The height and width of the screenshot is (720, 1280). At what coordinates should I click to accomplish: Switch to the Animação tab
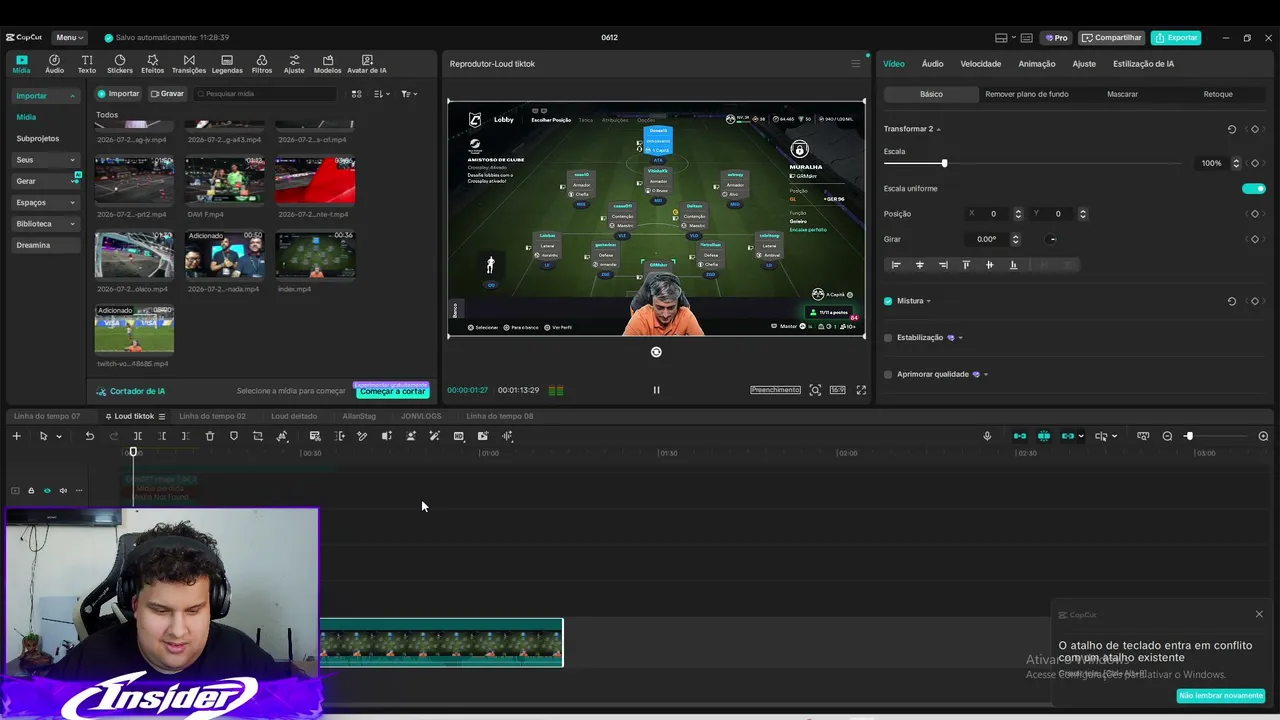(1037, 64)
